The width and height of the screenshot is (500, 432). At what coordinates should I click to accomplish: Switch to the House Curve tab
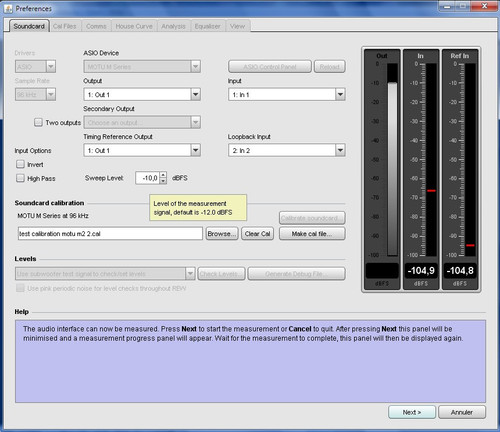[134, 26]
